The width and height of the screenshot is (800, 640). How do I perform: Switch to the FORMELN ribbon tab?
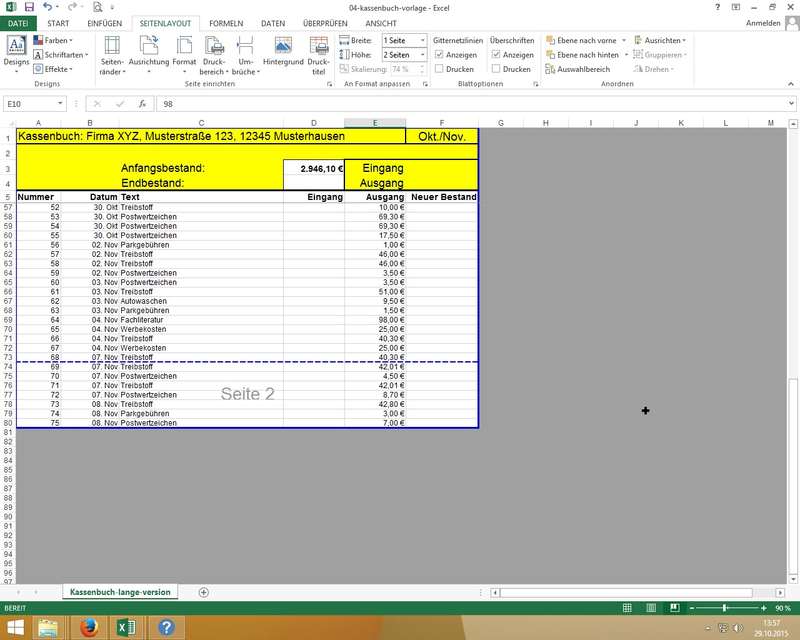[x=225, y=22]
